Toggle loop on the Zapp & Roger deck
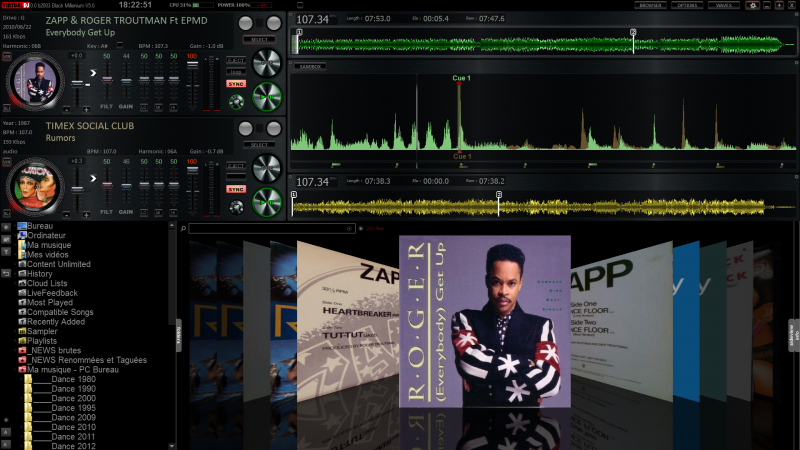800x450 pixels. coord(236,72)
